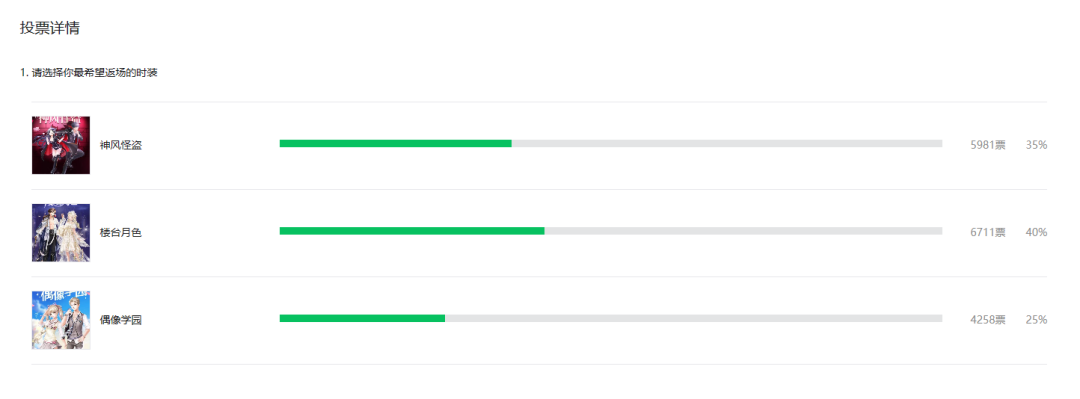Click the green filled bar for 楼台月色
The height and width of the screenshot is (399, 1080).
(x=412, y=231)
